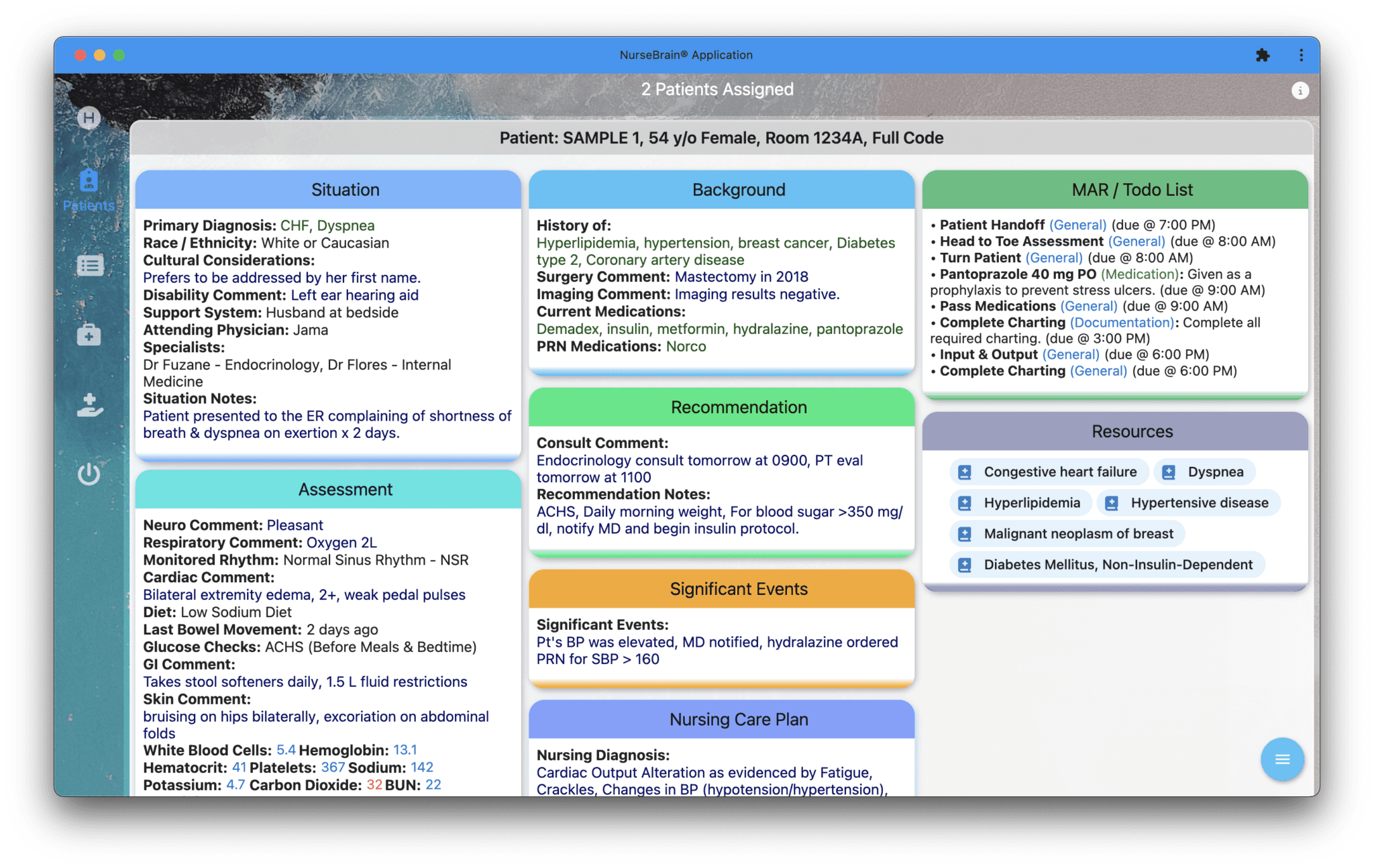The width and height of the screenshot is (1374, 868).
Task: Open the Hyperlipidemia resource chip
Action: tap(1020, 503)
